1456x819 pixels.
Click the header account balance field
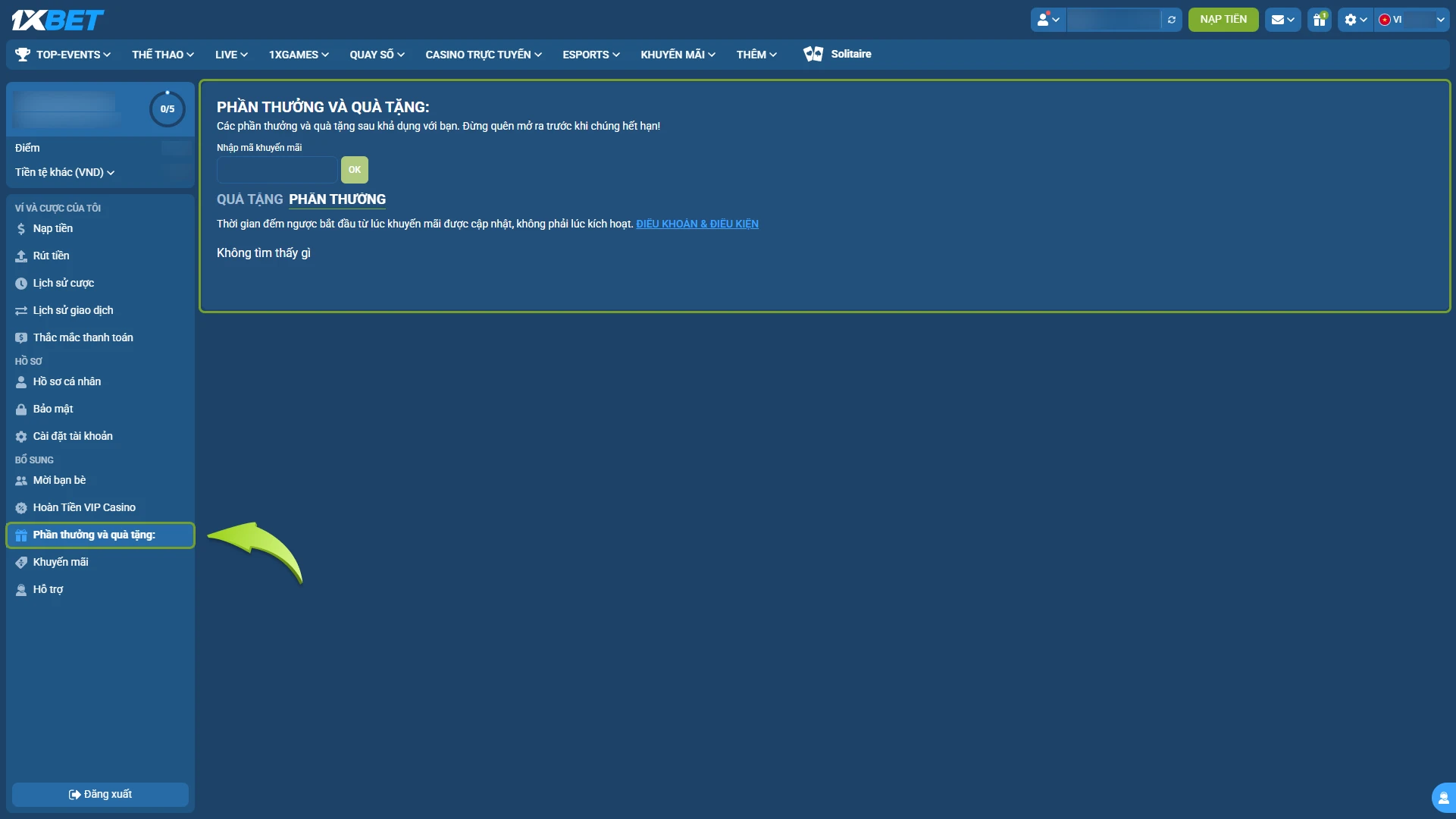point(1114,20)
